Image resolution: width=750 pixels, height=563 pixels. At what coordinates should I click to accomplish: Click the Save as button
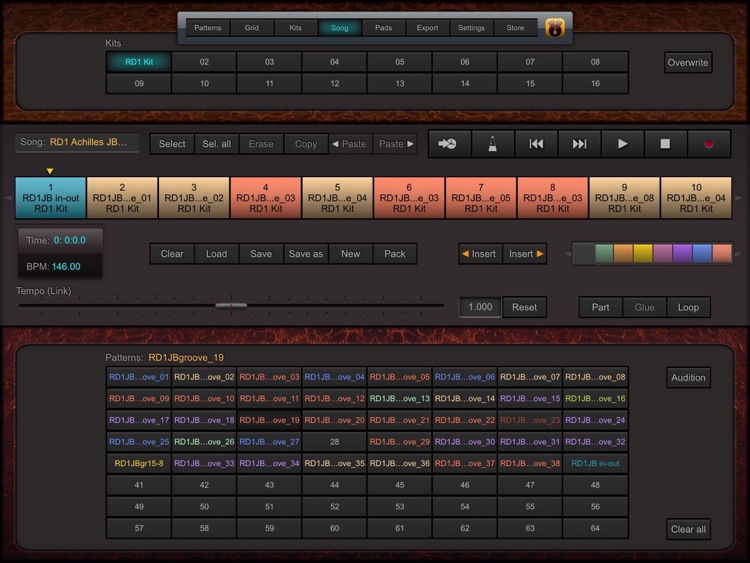[306, 254]
